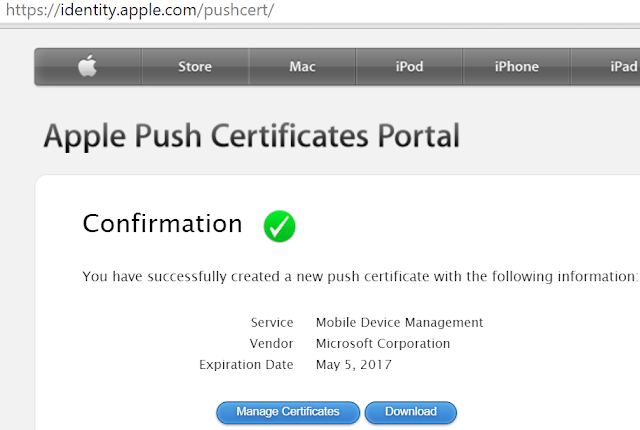
Task: Click the Microsoft Corporation vendor value
Action: [383, 344]
